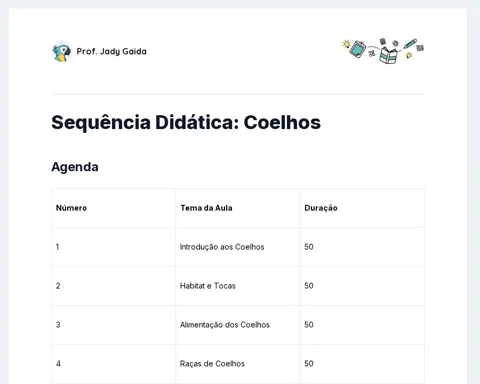Click the open book doodle icon

(388, 55)
